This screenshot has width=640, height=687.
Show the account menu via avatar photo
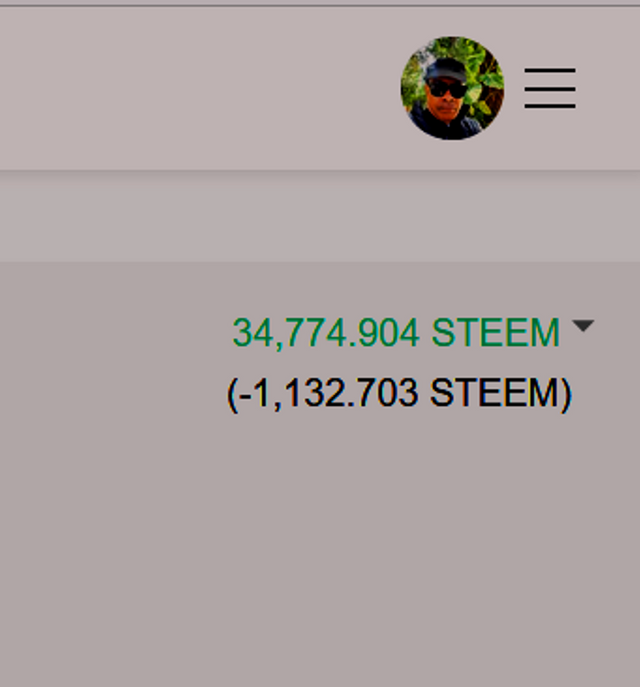(x=452, y=88)
